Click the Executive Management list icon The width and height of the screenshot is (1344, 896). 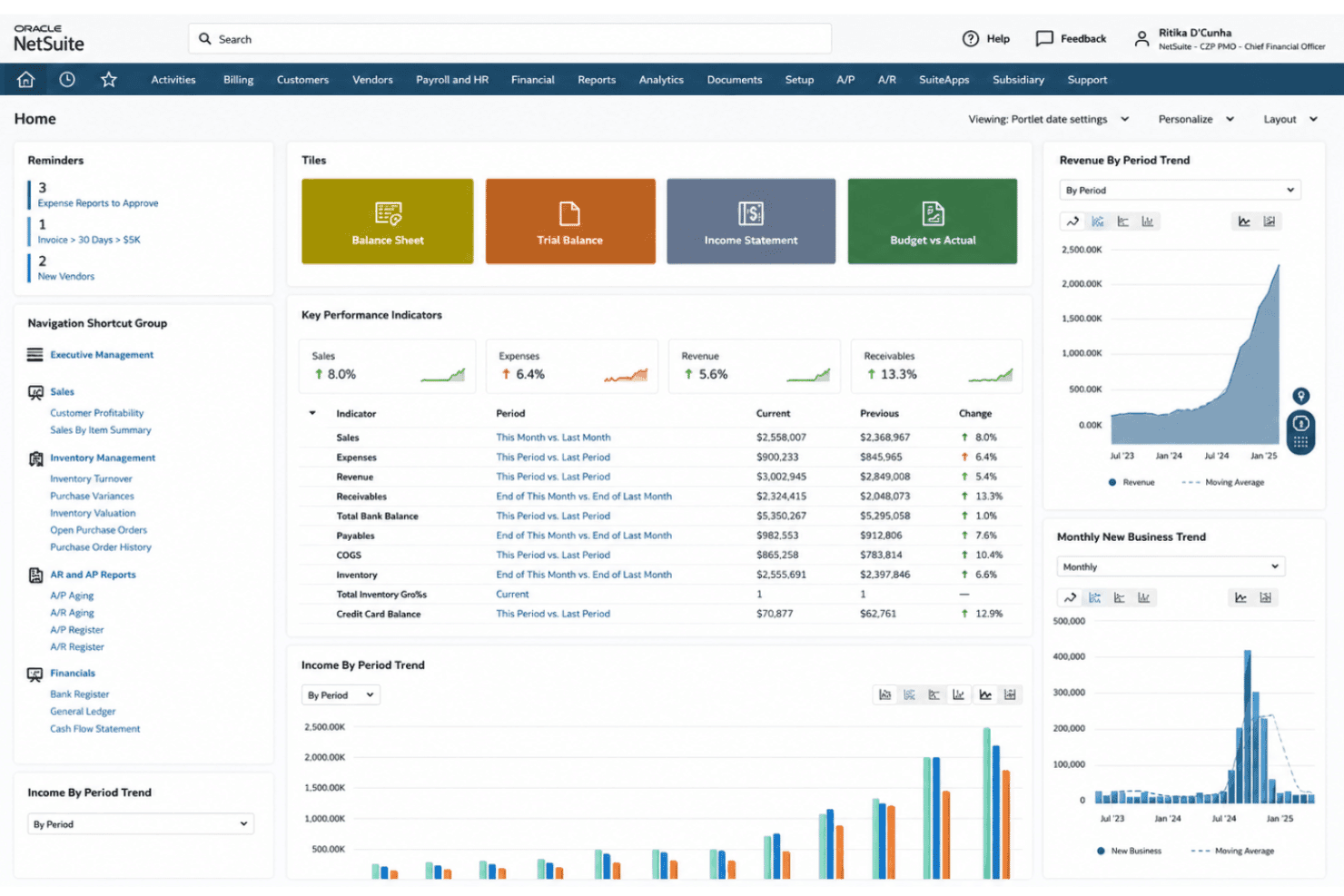pos(35,355)
